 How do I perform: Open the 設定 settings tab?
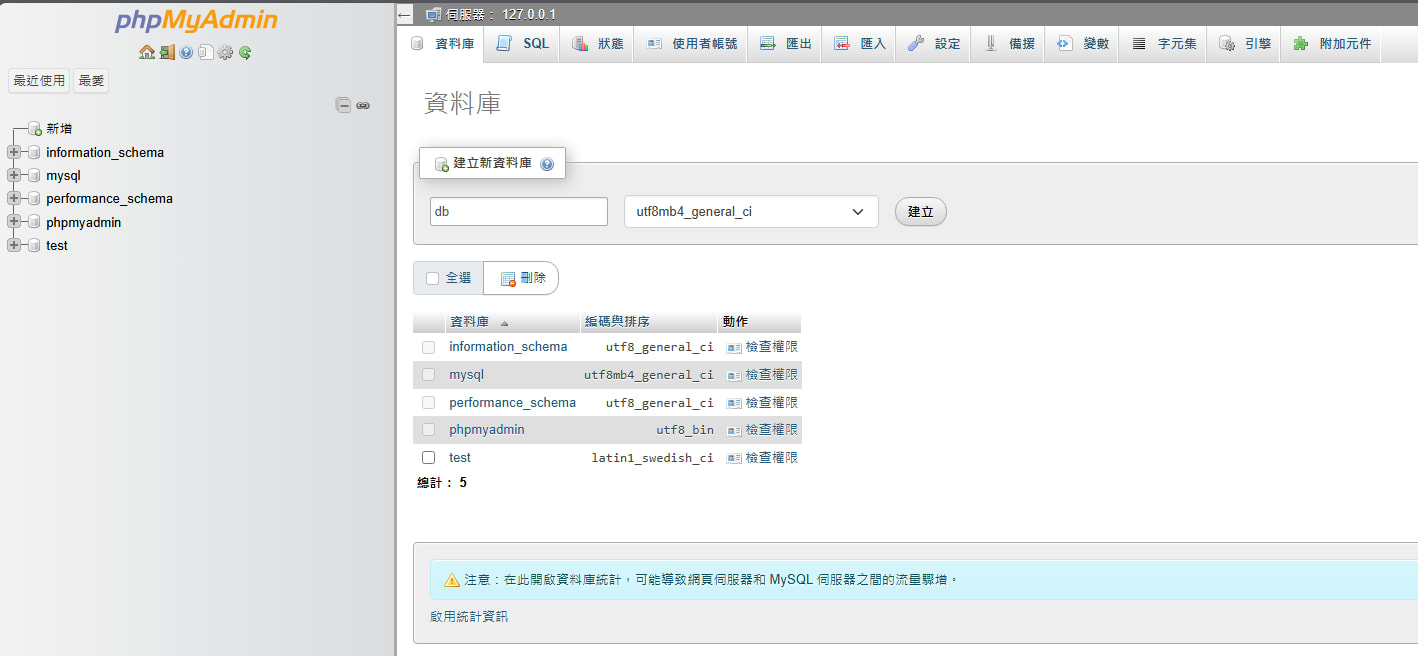(933, 44)
